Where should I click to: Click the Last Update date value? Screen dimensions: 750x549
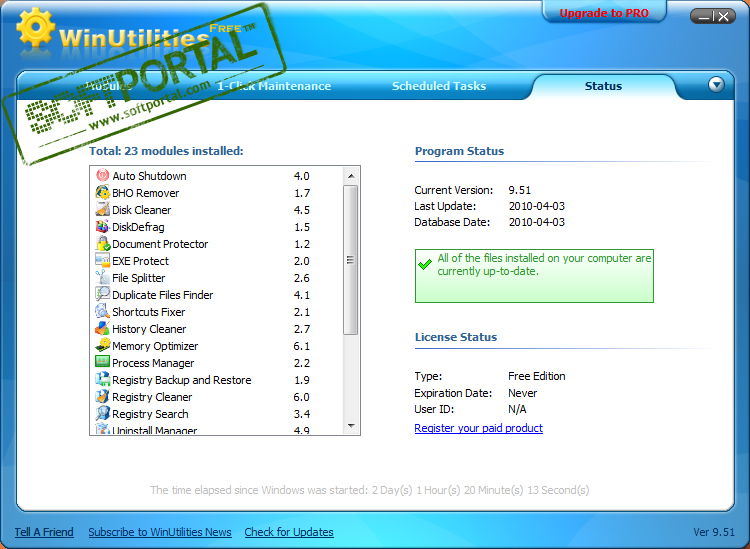click(537, 206)
